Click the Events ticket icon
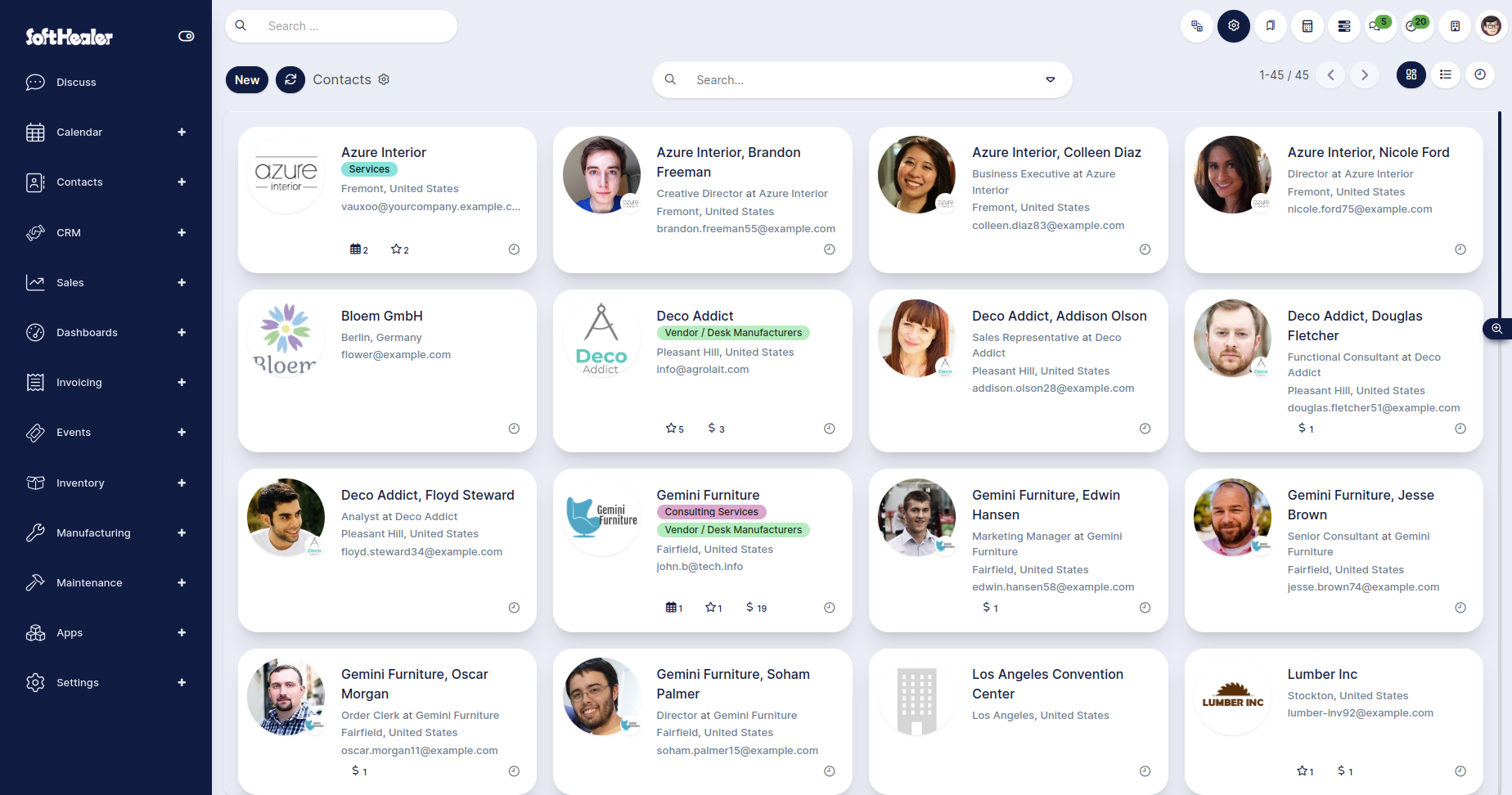 tap(35, 432)
